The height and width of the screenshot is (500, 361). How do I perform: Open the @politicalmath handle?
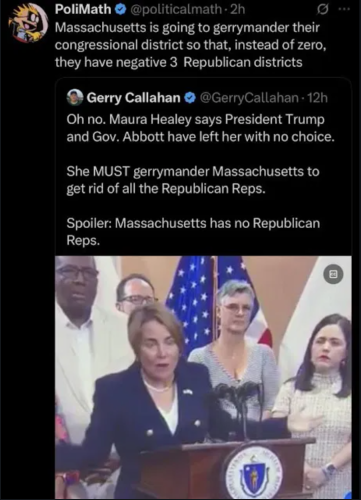pos(176,10)
